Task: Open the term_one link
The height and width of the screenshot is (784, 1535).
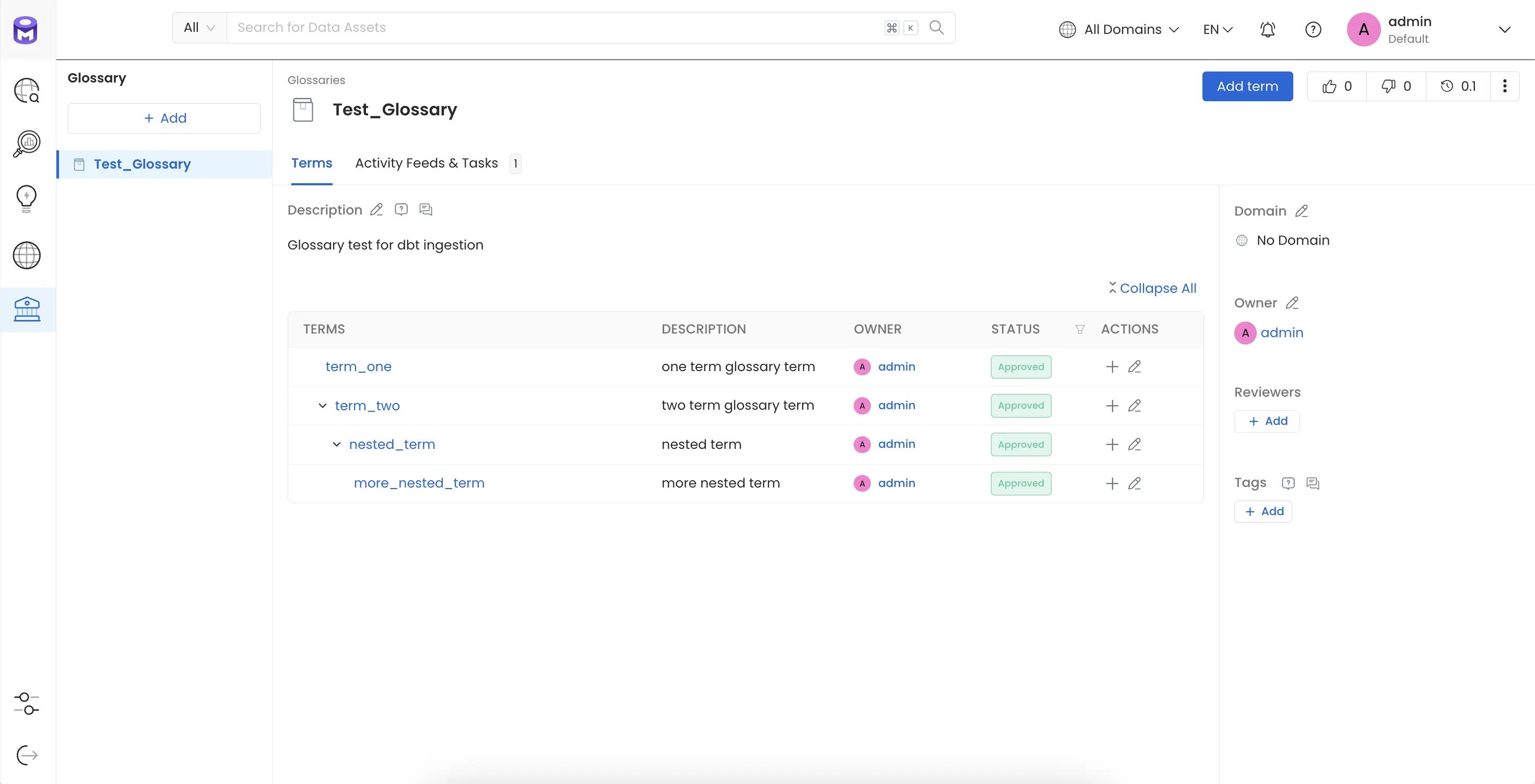Action: tap(358, 367)
